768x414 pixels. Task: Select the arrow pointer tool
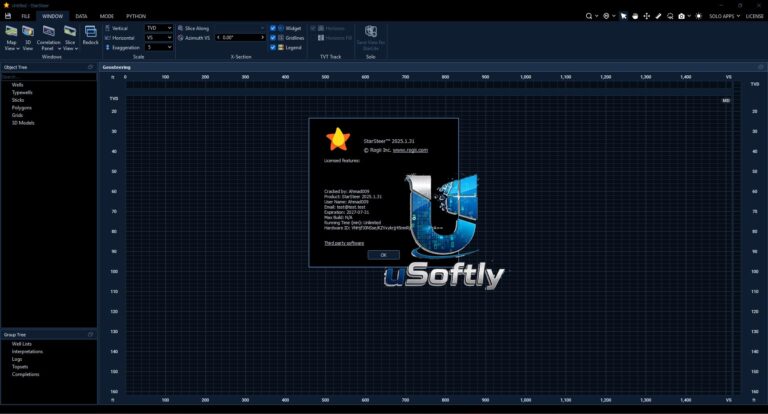(x=623, y=16)
